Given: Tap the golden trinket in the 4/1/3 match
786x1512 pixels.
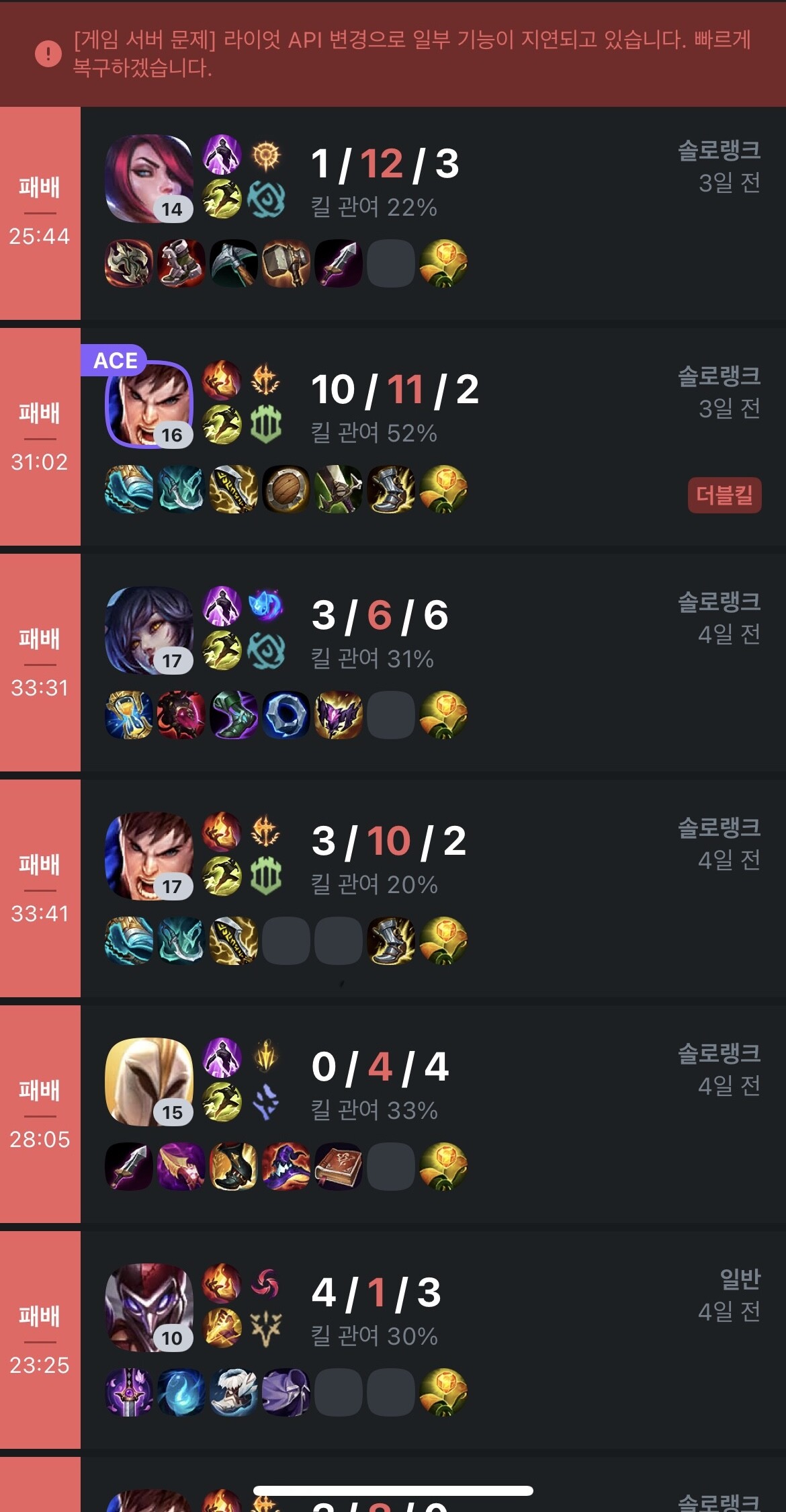Looking at the screenshot, I should pos(443,1392).
